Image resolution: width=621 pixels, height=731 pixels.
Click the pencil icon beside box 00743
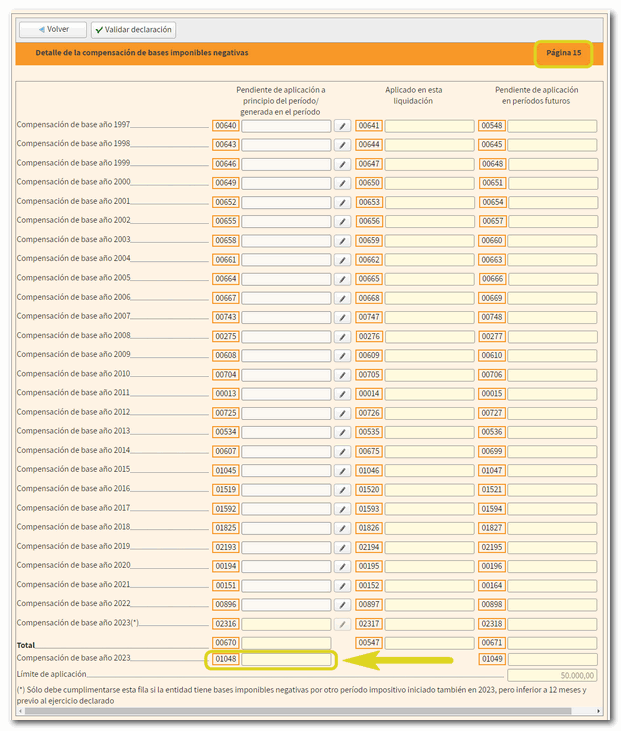tap(342, 317)
